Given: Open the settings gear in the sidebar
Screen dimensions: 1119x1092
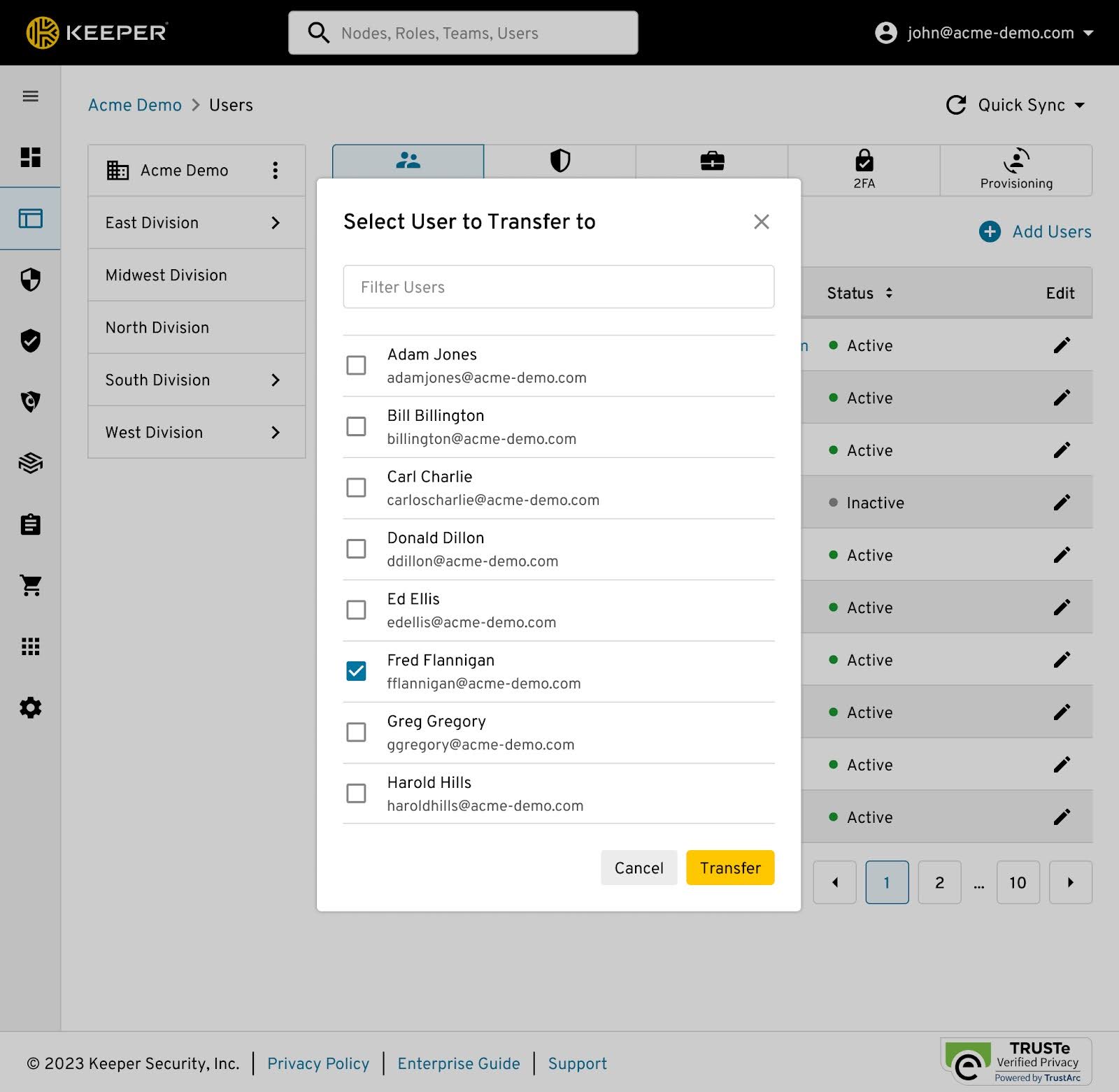Looking at the screenshot, I should [x=30, y=707].
